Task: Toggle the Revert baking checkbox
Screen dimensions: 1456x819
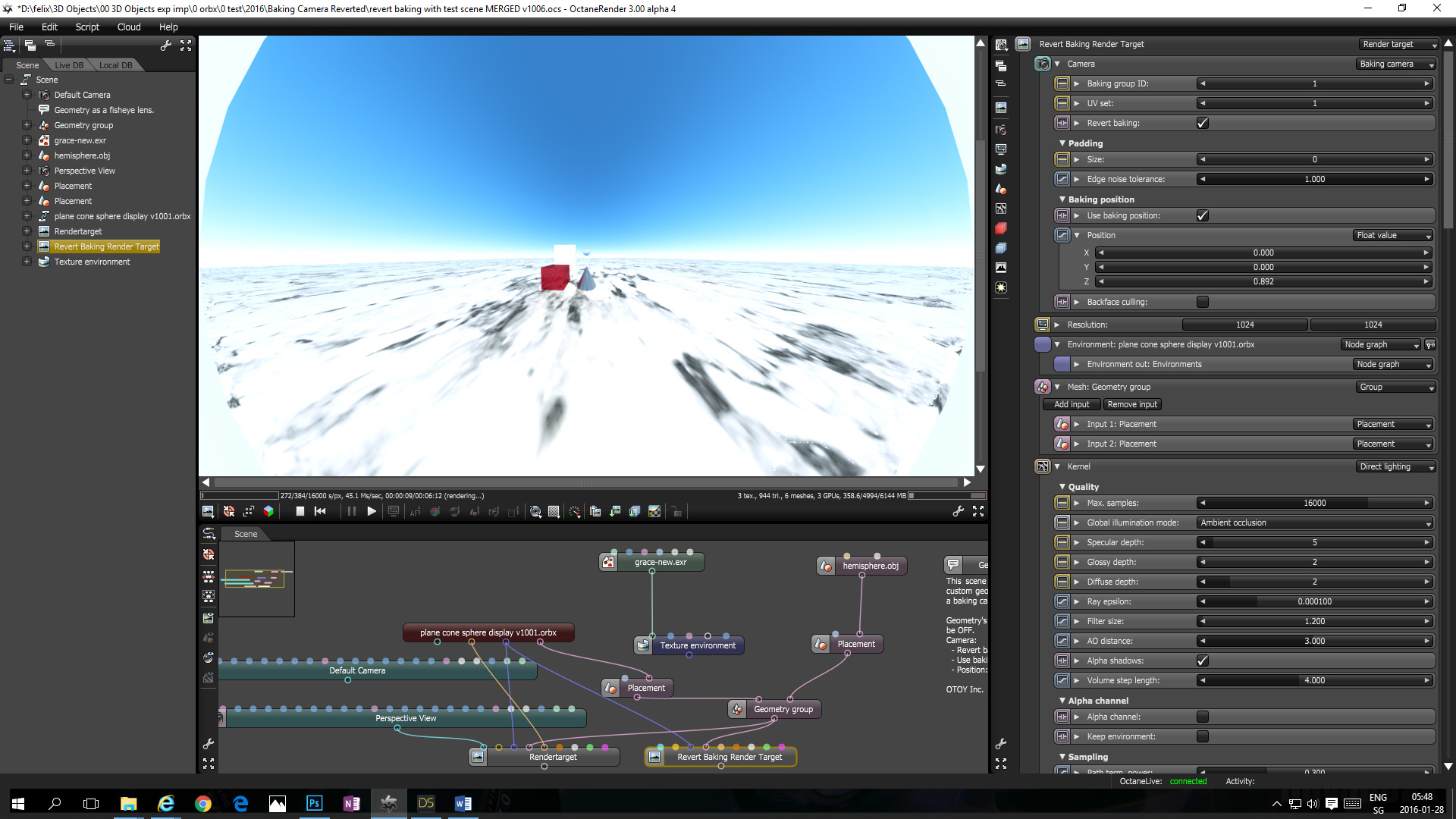Action: click(x=1202, y=123)
